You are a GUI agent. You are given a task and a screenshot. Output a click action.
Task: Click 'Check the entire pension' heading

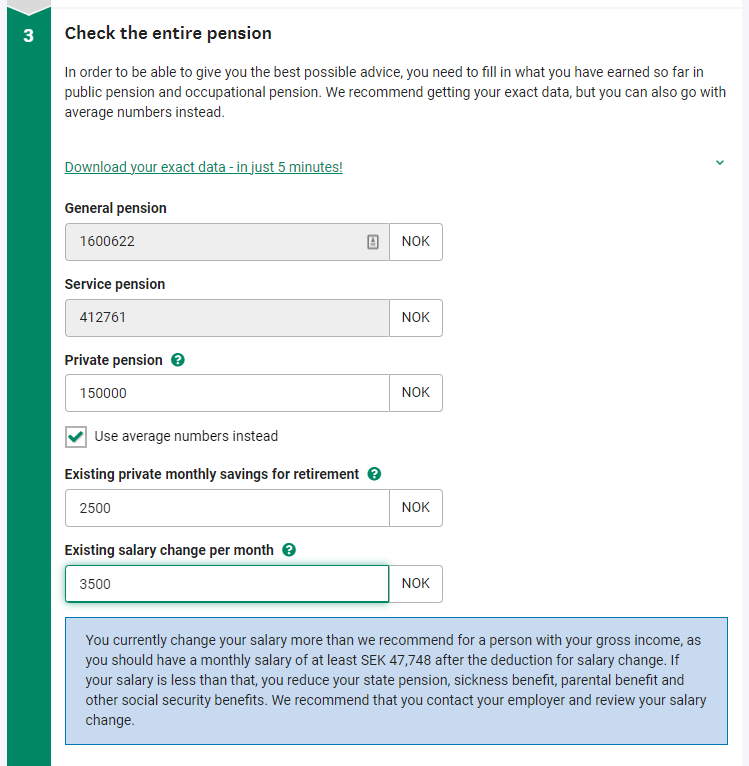coord(168,33)
